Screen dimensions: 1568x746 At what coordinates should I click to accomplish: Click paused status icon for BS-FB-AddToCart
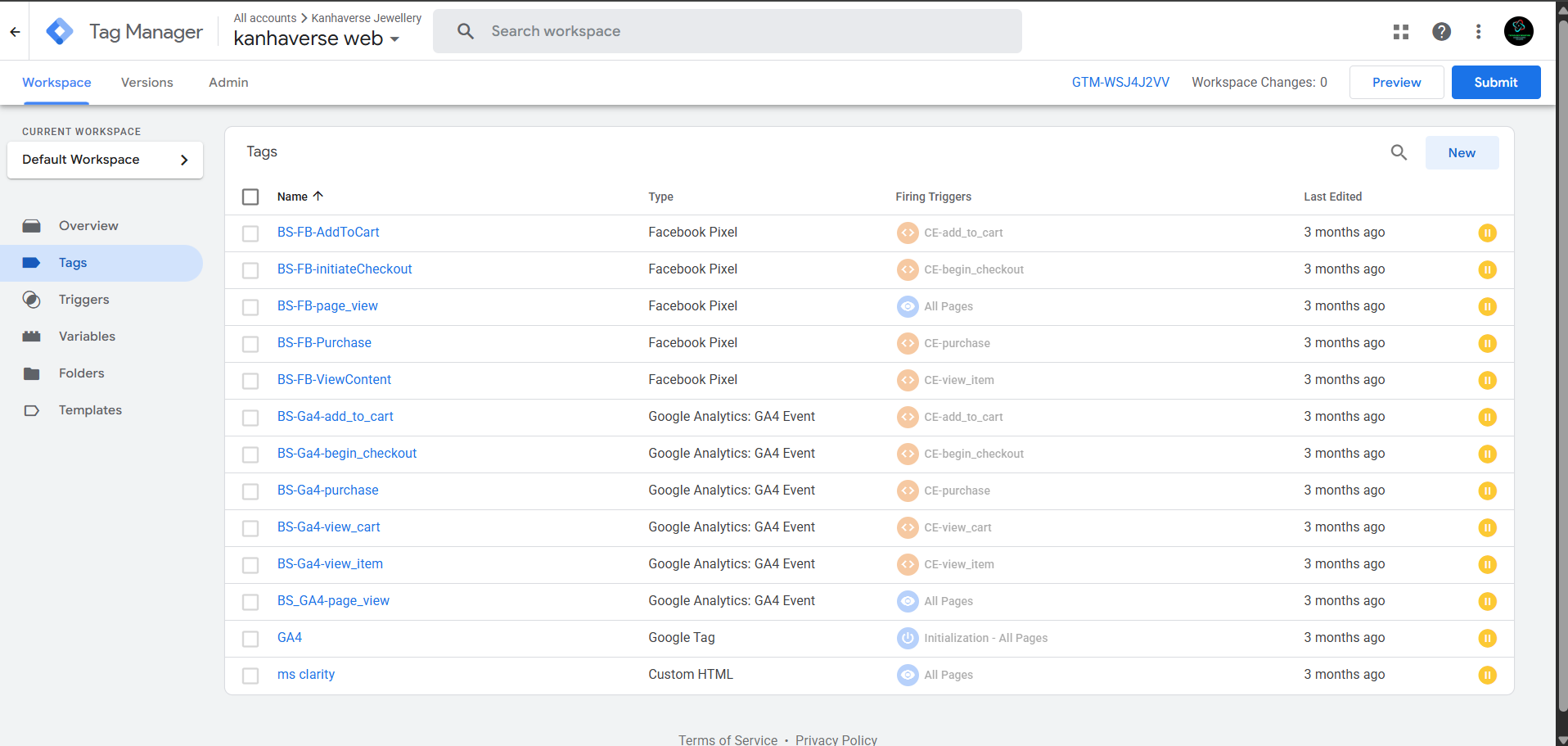[1487, 233]
